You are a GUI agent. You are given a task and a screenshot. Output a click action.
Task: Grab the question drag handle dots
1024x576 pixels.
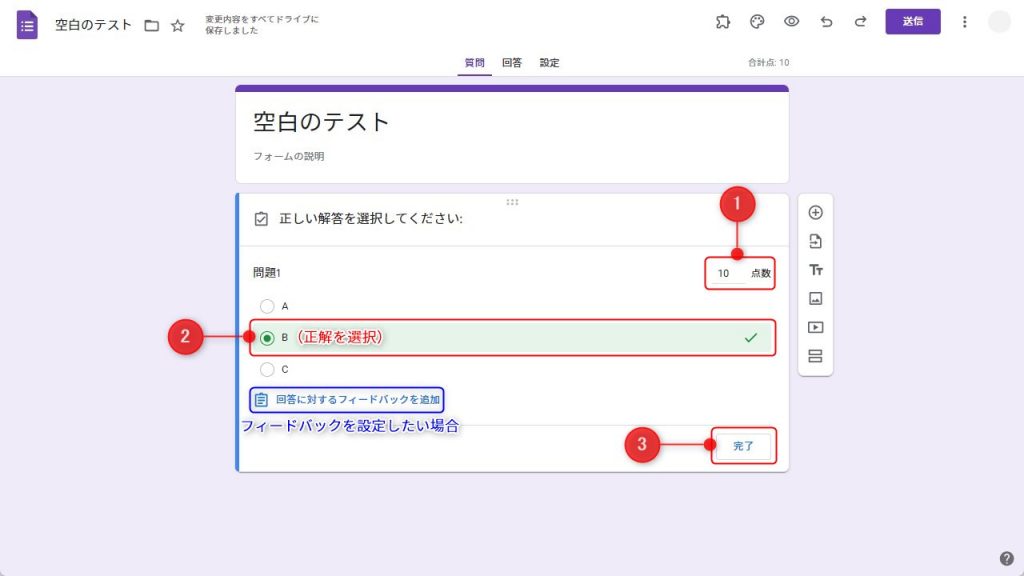click(x=512, y=202)
